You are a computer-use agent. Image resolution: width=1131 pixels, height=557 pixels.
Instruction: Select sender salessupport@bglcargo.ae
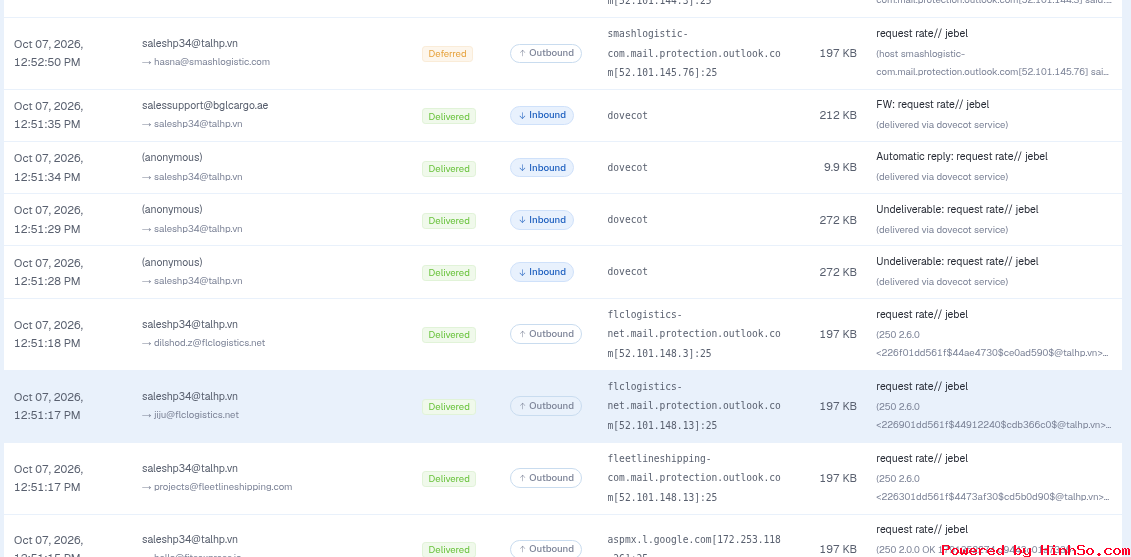click(x=205, y=105)
